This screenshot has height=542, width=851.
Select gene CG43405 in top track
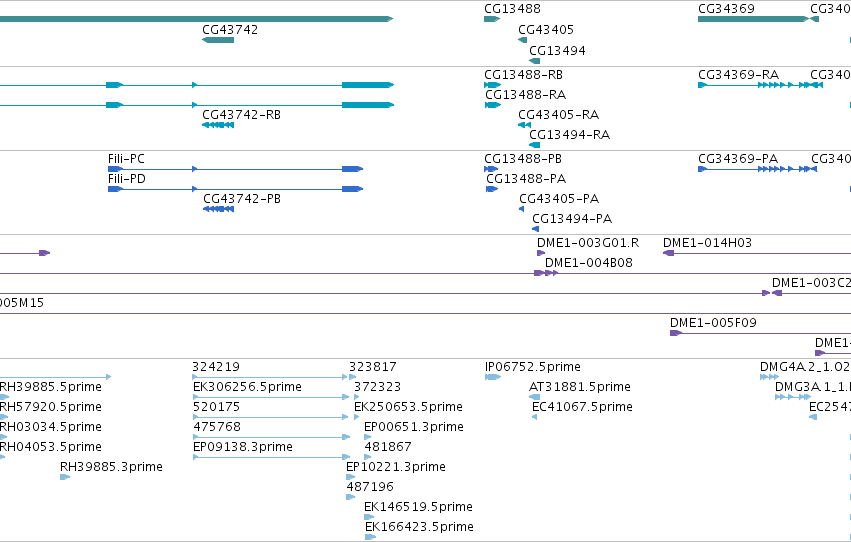[x=523, y=40]
